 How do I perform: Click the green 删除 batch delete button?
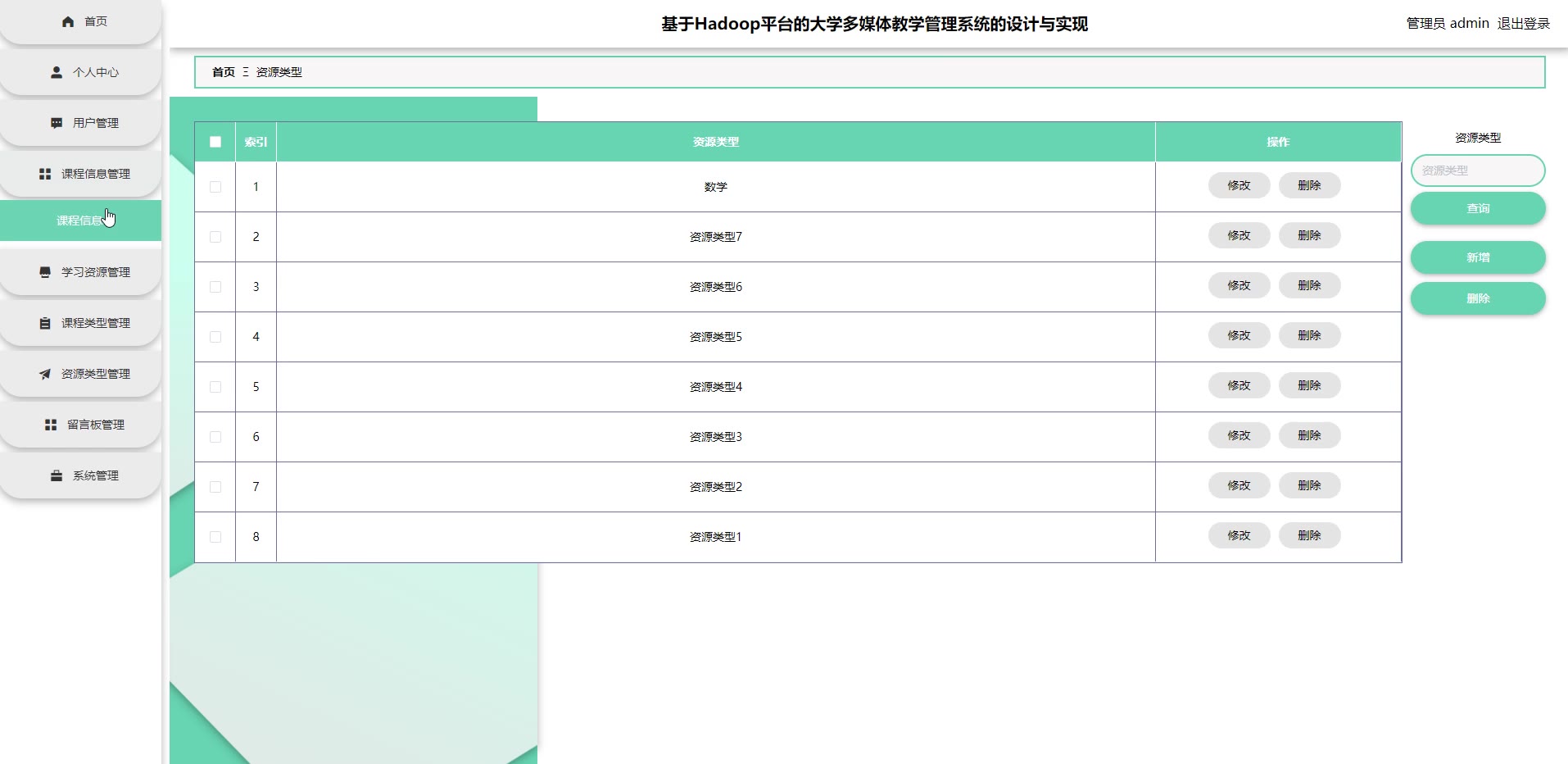[x=1478, y=298]
